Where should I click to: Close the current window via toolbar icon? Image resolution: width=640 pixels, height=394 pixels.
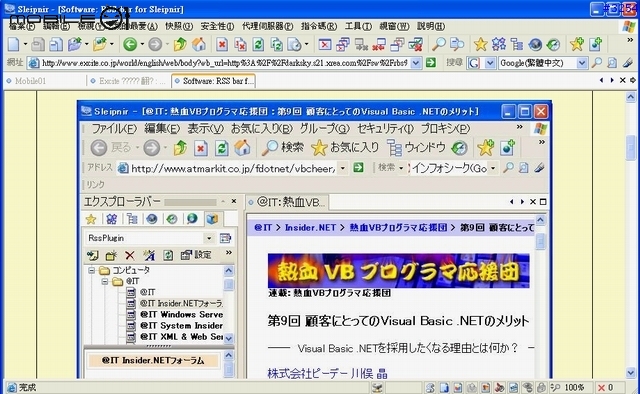point(325,44)
